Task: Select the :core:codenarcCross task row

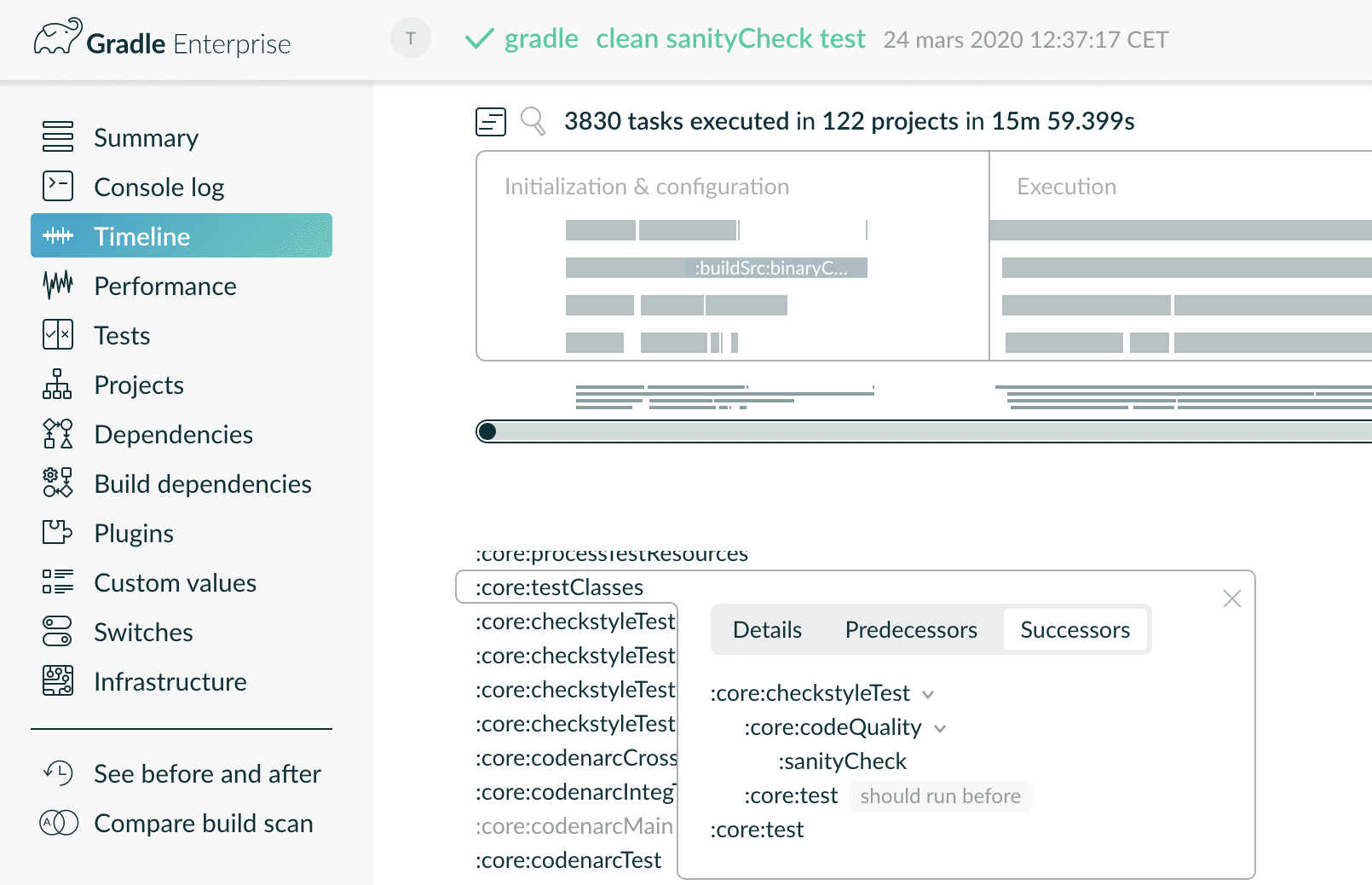Action: pos(576,758)
